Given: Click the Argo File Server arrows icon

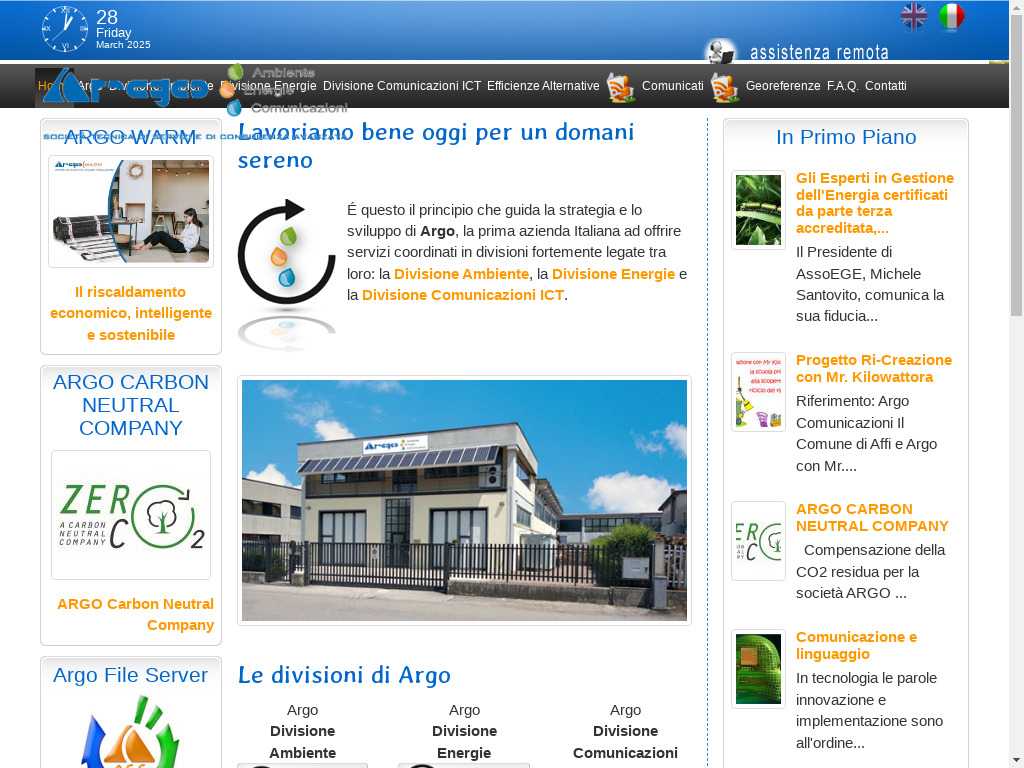Looking at the screenshot, I should pyautogui.click(x=131, y=731).
